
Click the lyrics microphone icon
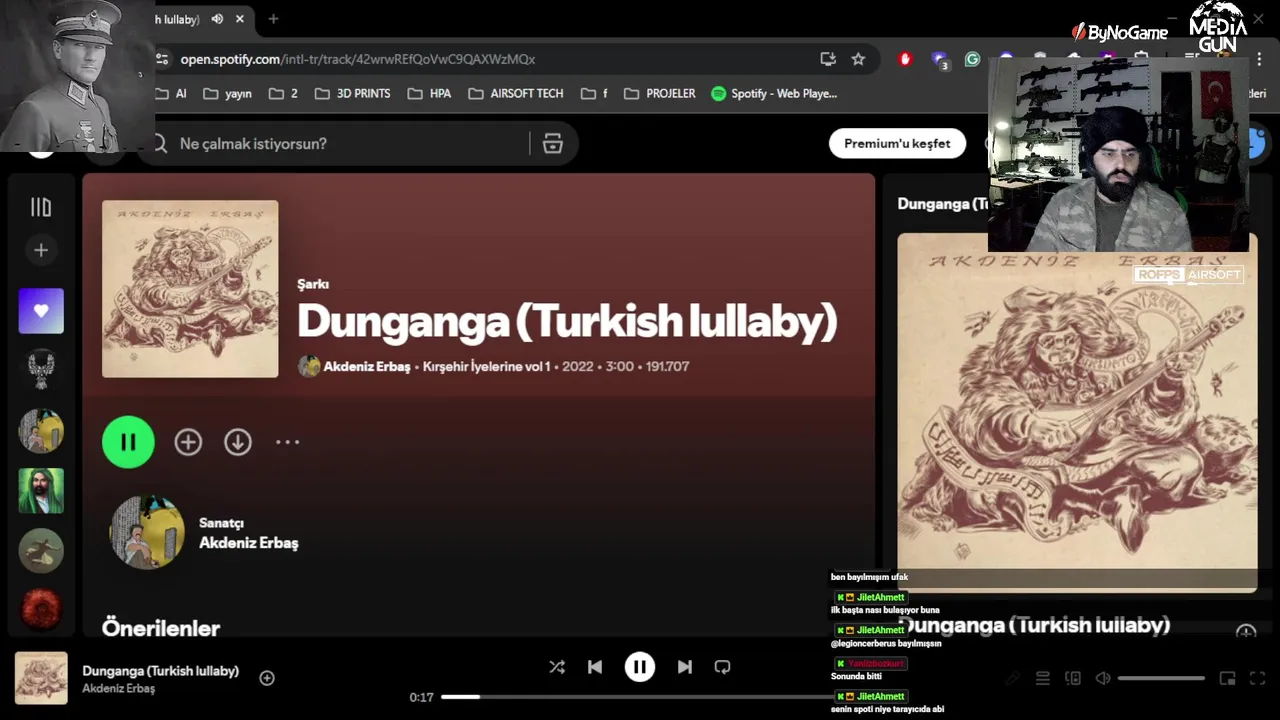click(1013, 678)
